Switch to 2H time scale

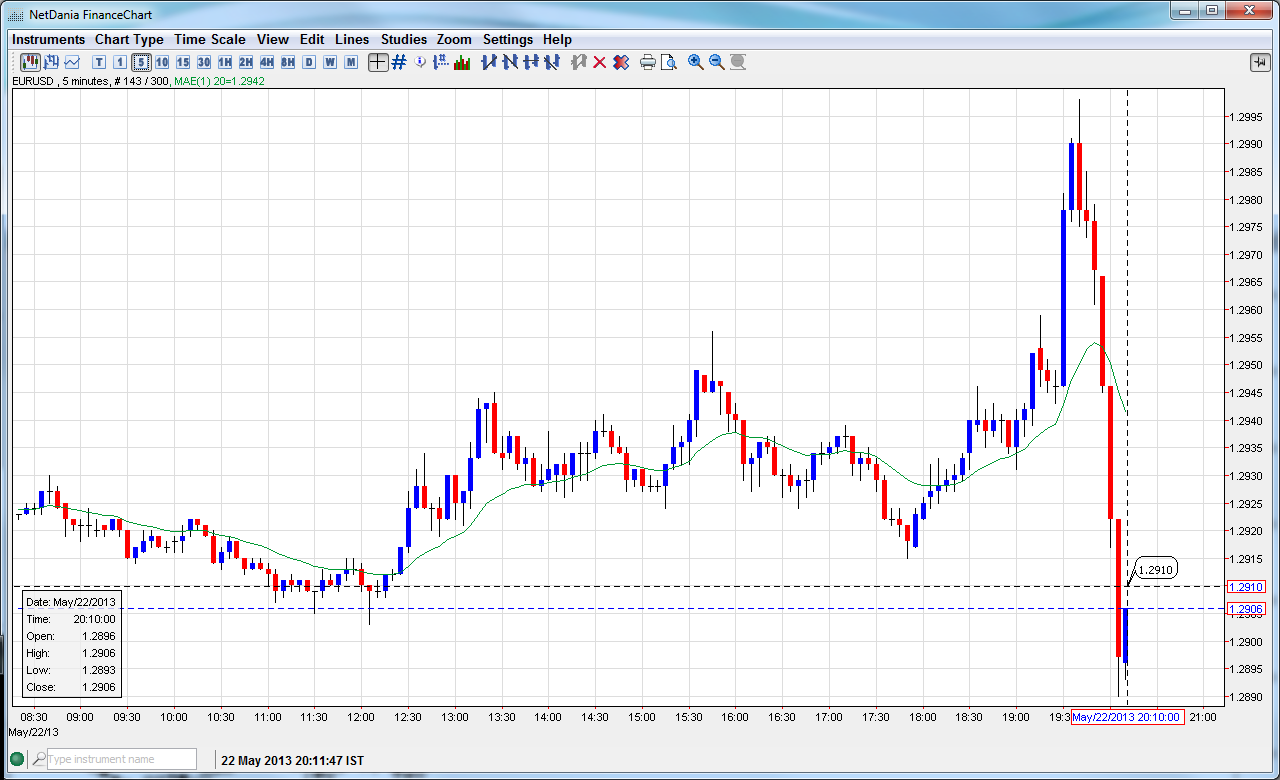point(246,62)
